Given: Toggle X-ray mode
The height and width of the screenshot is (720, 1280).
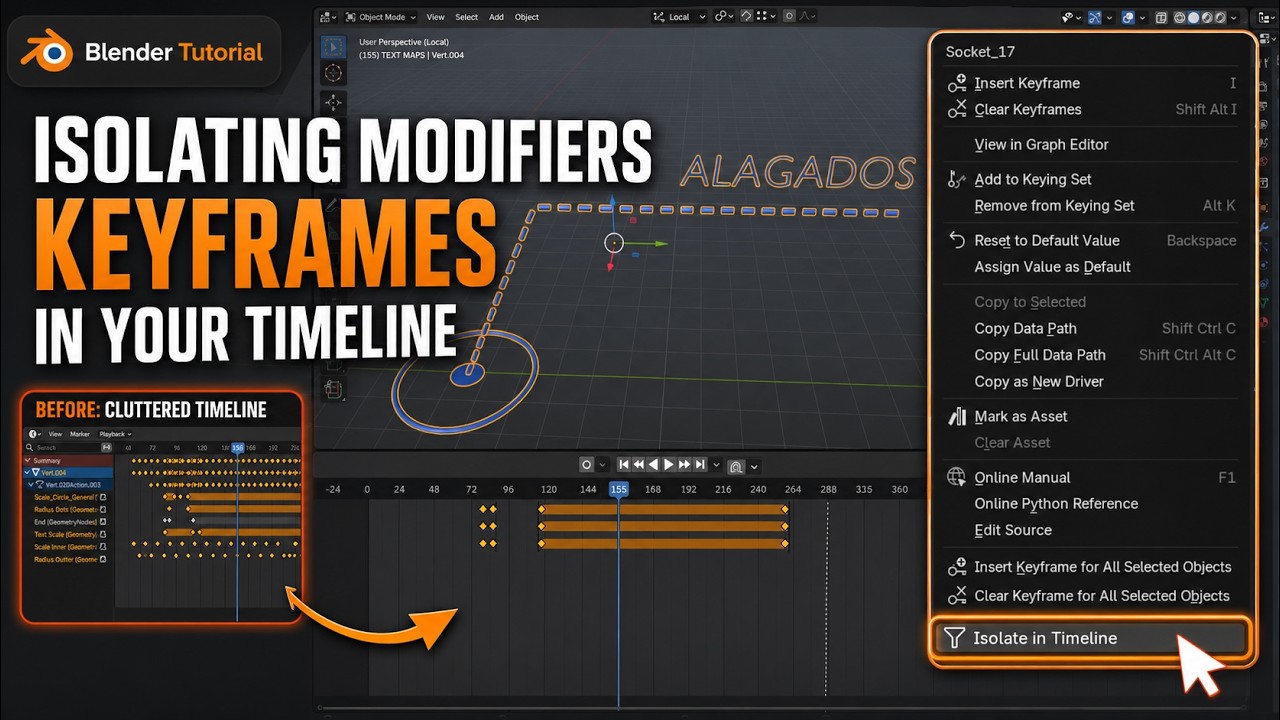Looking at the screenshot, I should (1160, 17).
